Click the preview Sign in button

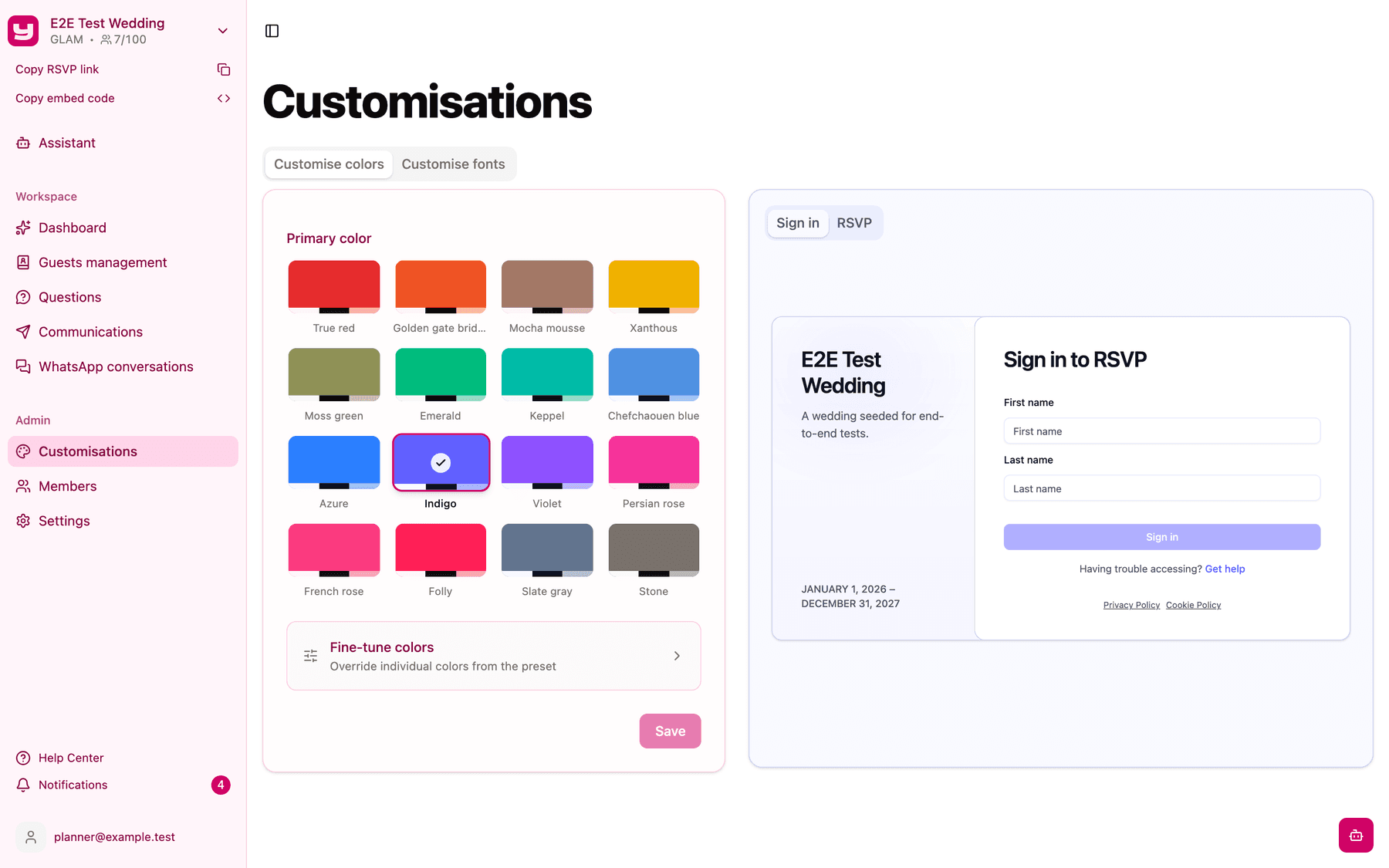click(1161, 537)
